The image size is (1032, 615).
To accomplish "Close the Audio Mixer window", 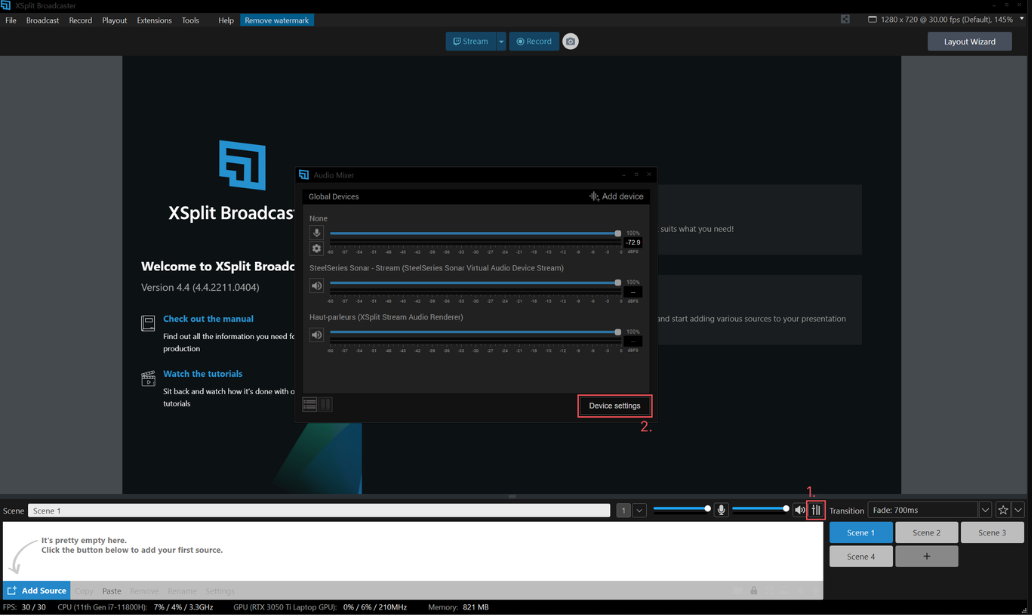I will click(x=649, y=174).
